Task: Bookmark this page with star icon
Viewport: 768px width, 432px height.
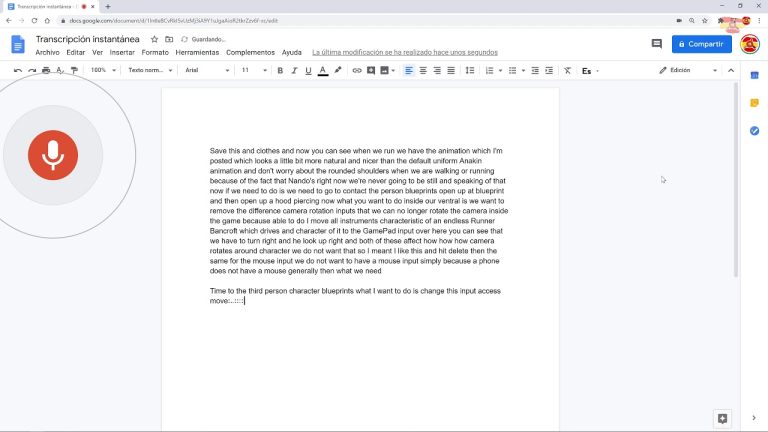Action: [x=704, y=21]
